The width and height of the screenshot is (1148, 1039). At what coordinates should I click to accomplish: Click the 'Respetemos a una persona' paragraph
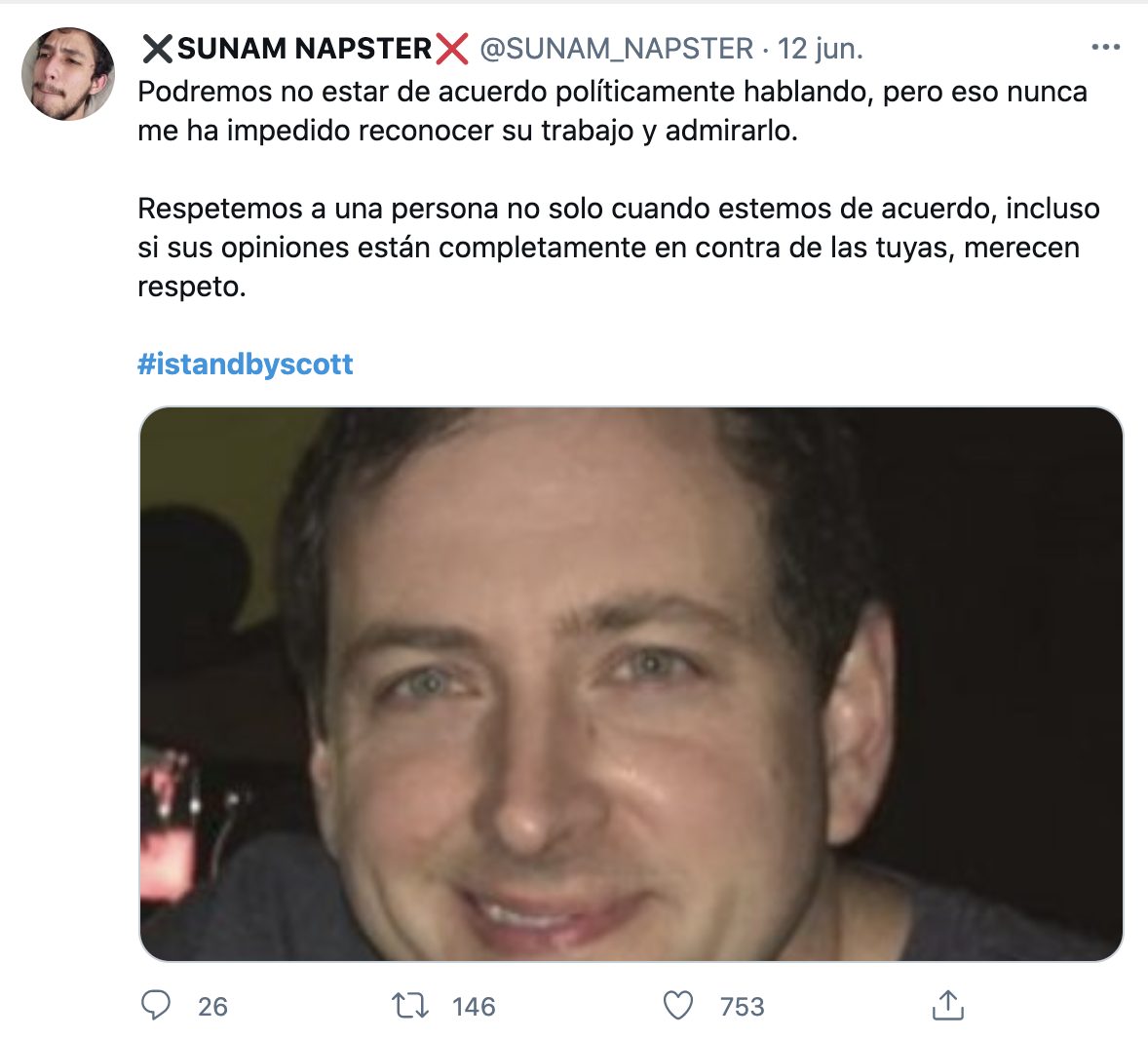[619, 248]
